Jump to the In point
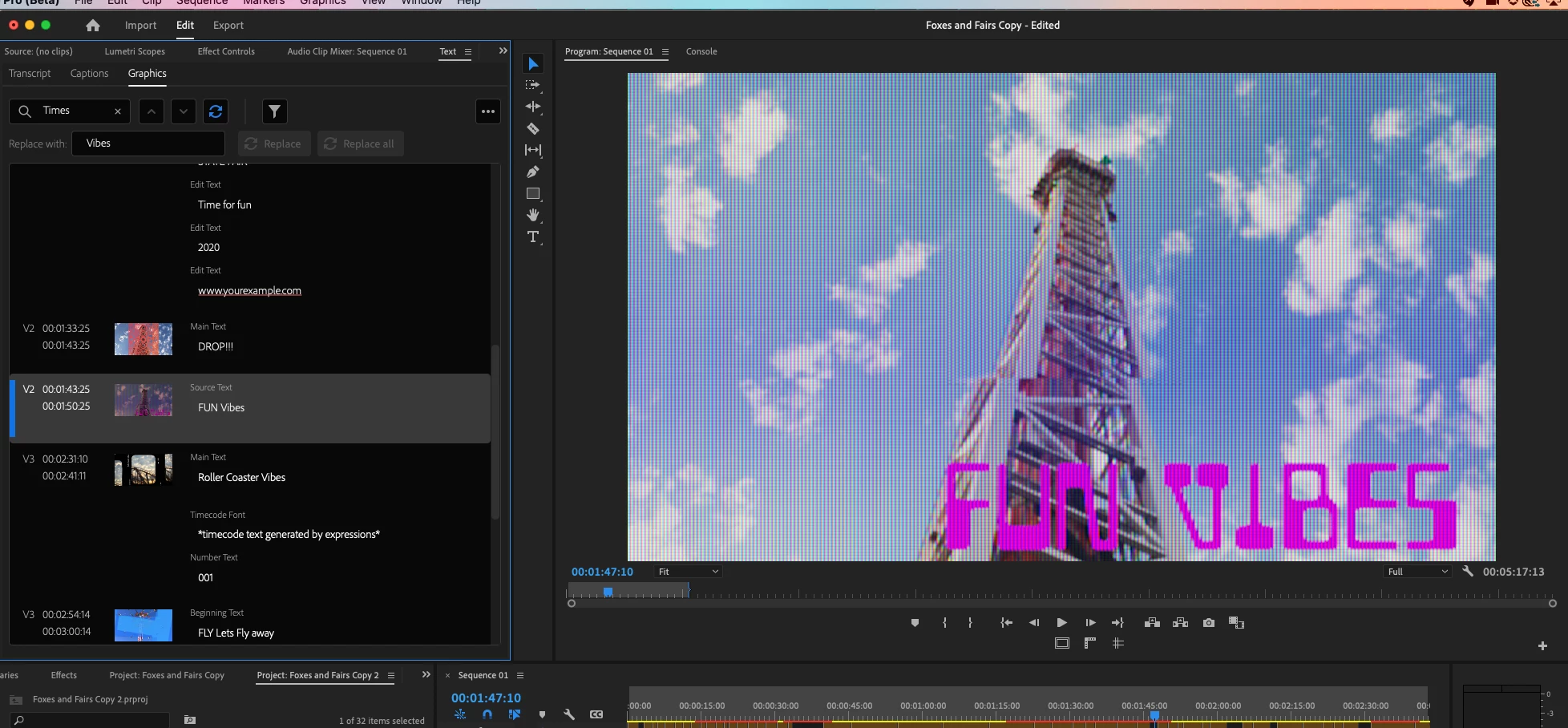Image resolution: width=1568 pixels, height=728 pixels. pos(1007,623)
